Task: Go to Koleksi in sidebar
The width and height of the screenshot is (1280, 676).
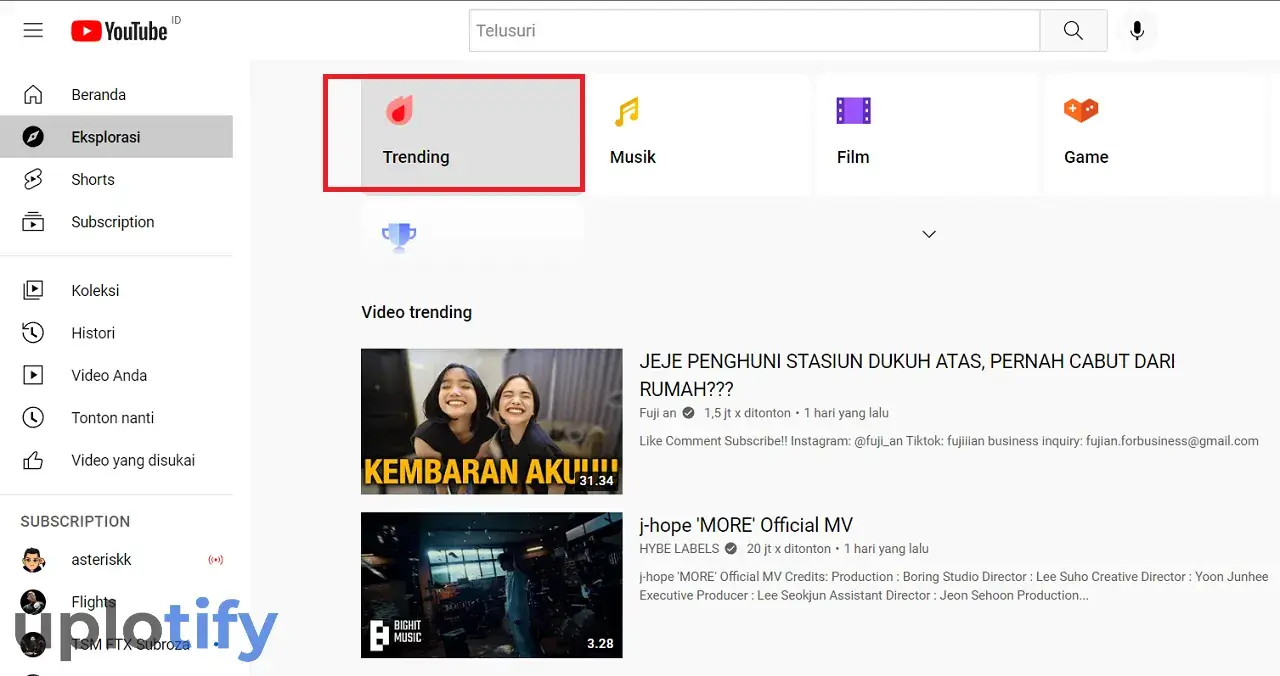Action: coord(116,290)
